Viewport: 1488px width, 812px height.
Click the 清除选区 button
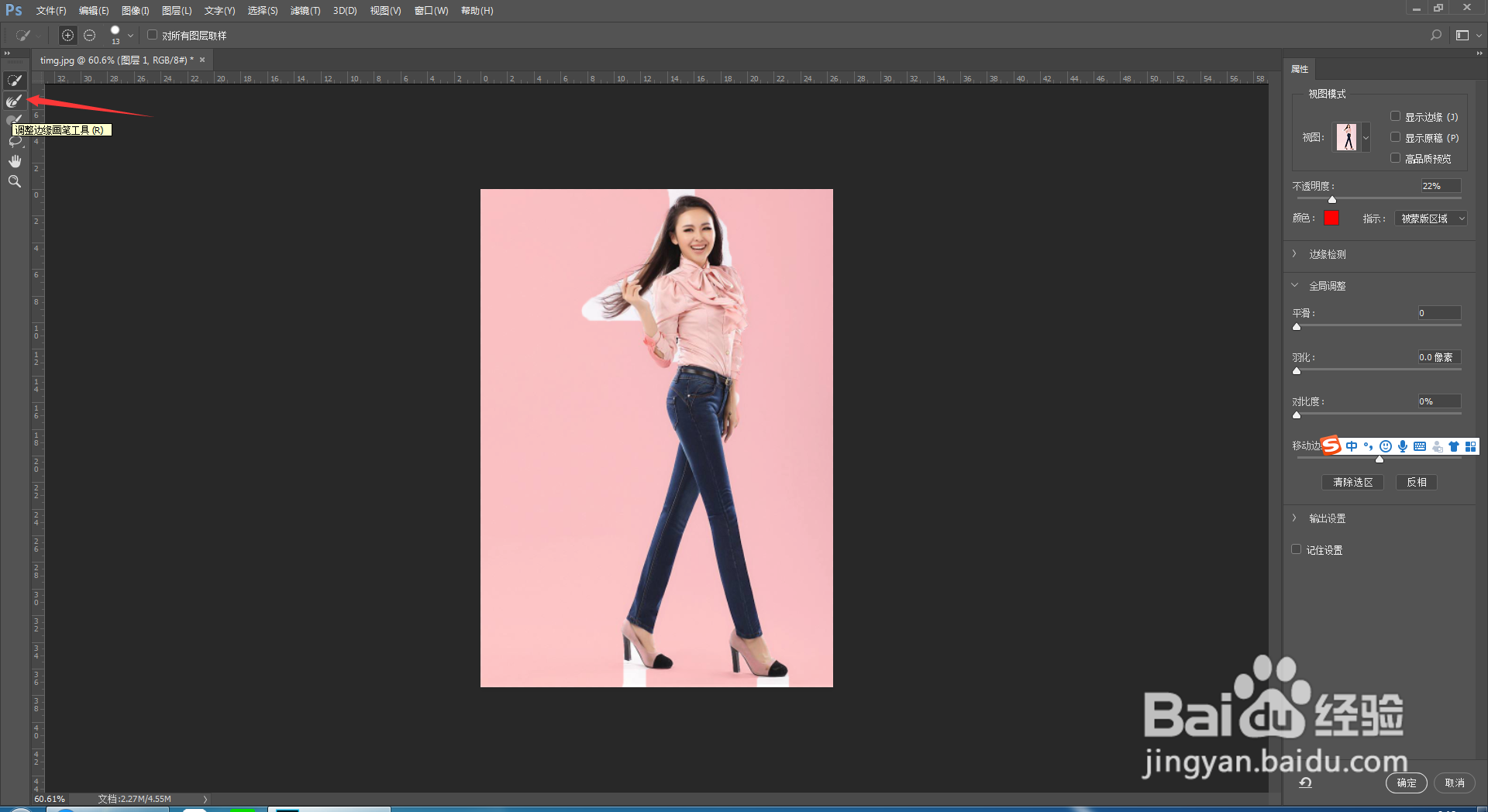click(1353, 482)
